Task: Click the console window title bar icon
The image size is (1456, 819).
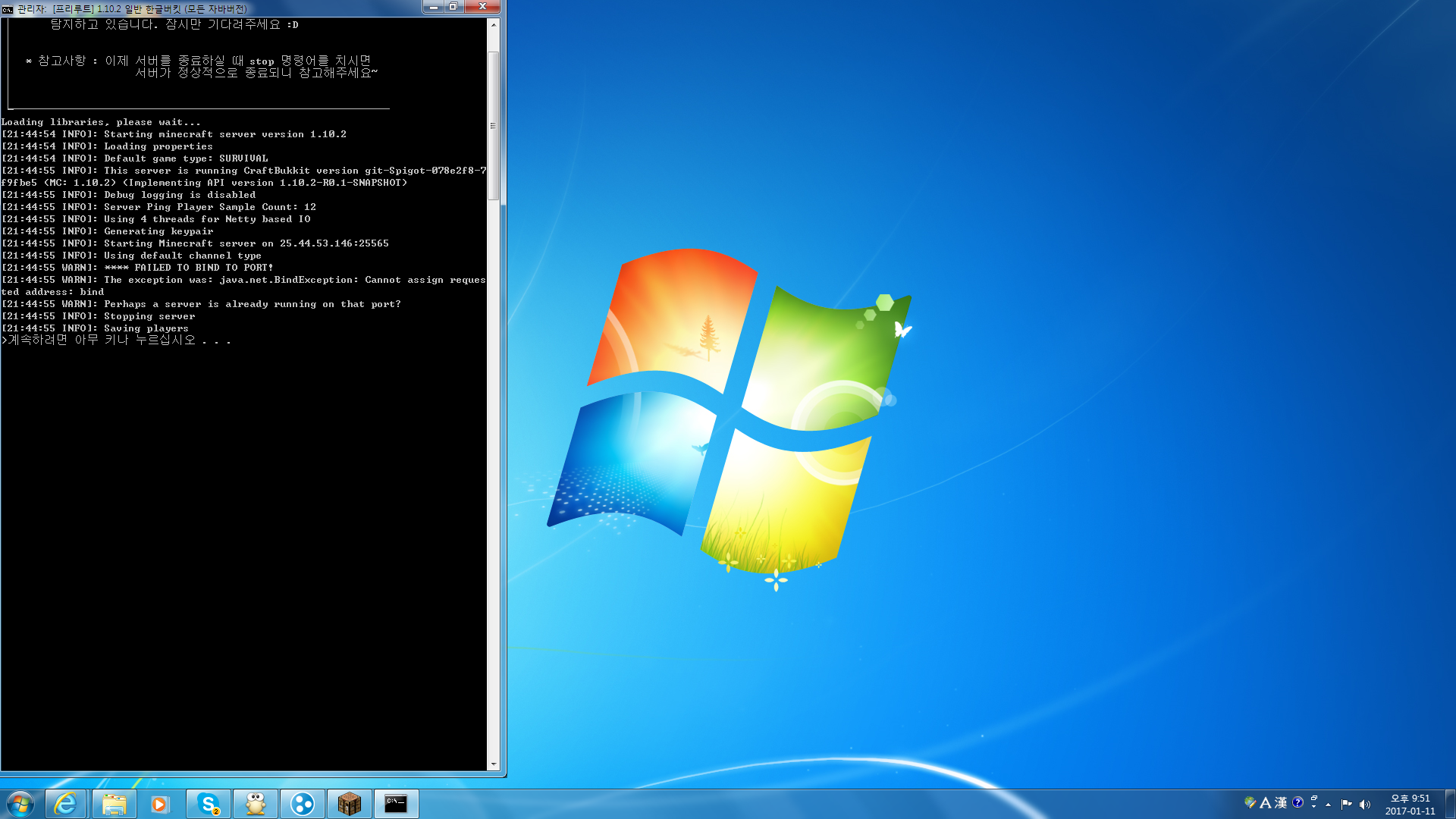Action: 8,8
